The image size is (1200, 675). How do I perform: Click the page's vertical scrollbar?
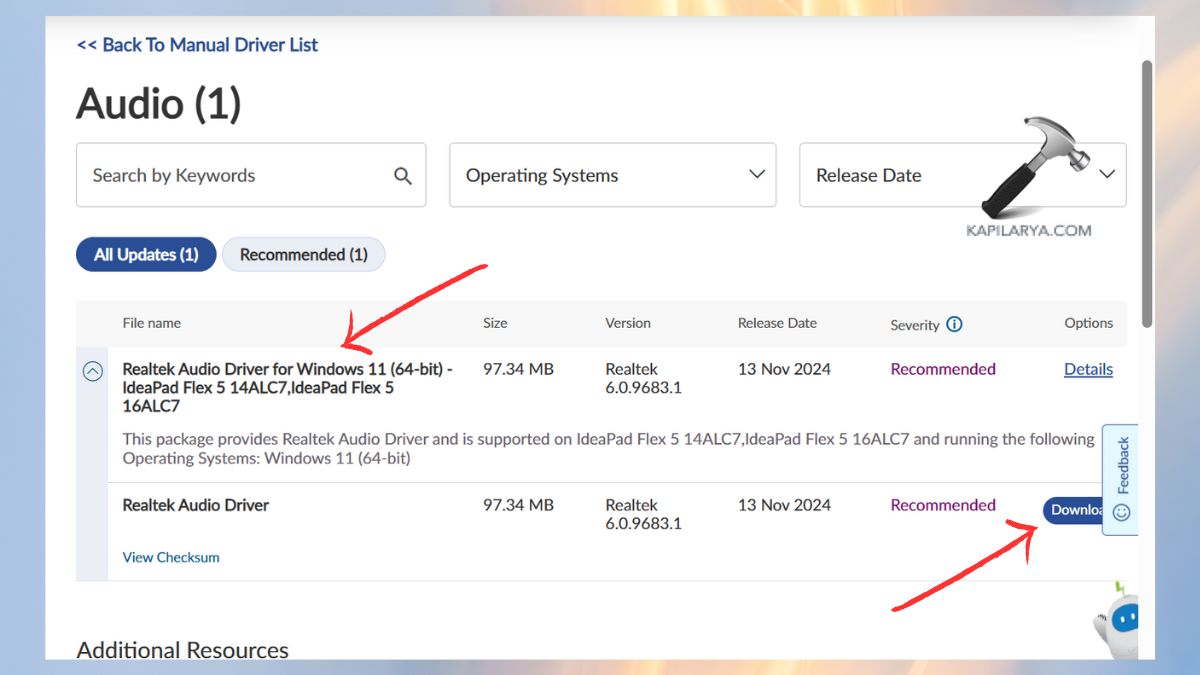(x=1147, y=190)
